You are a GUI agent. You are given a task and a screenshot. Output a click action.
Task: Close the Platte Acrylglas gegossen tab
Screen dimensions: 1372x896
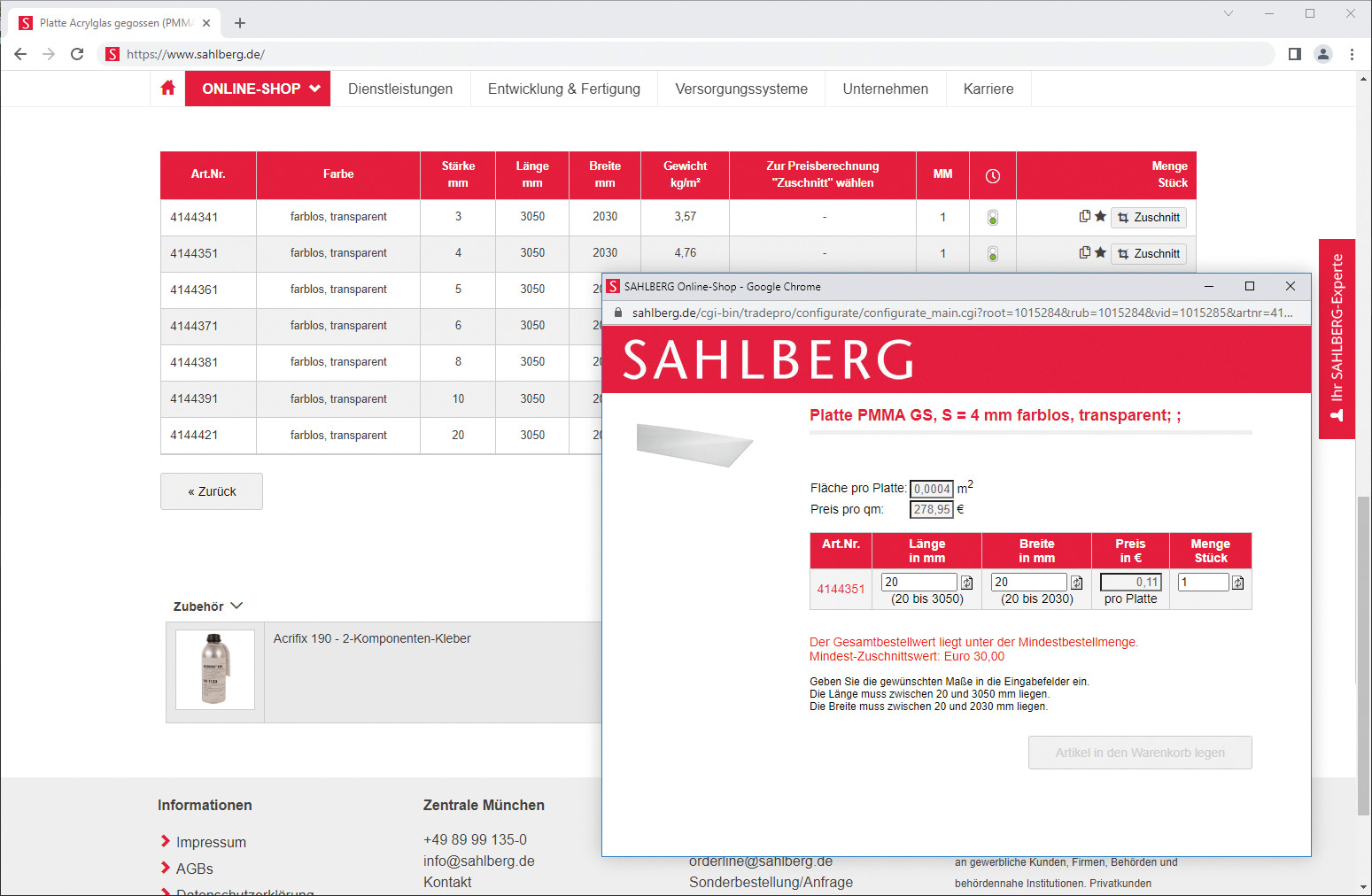click(206, 23)
